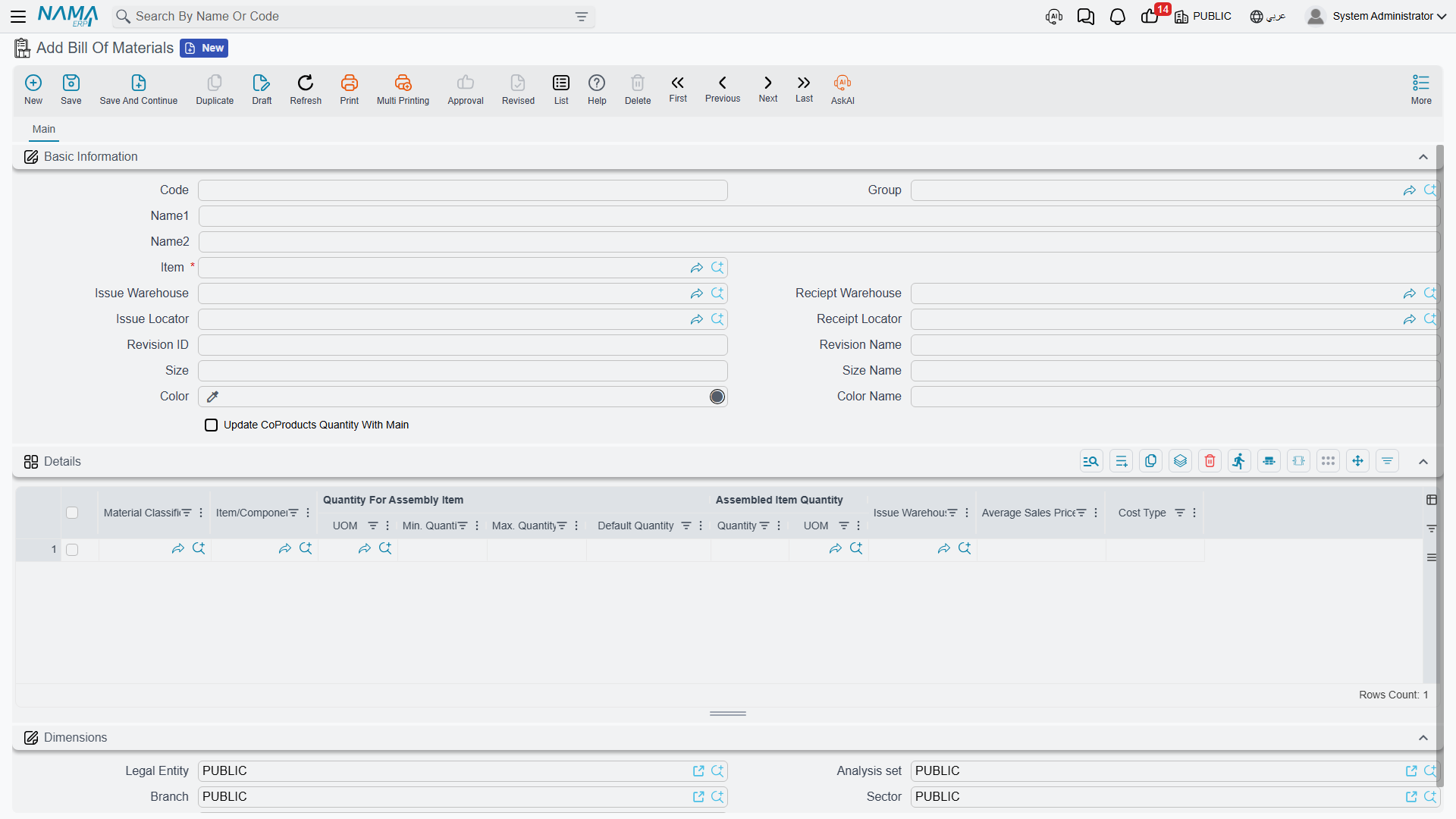1456x819 pixels.
Task: Open the chat messages icon
Action: click(x=1086, y=17)
